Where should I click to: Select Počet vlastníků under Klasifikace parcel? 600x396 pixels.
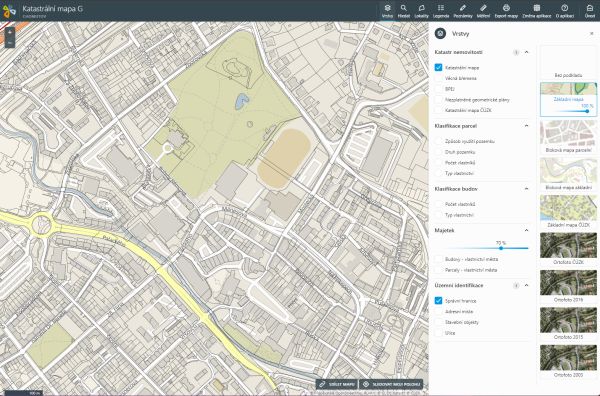point(439,163)
